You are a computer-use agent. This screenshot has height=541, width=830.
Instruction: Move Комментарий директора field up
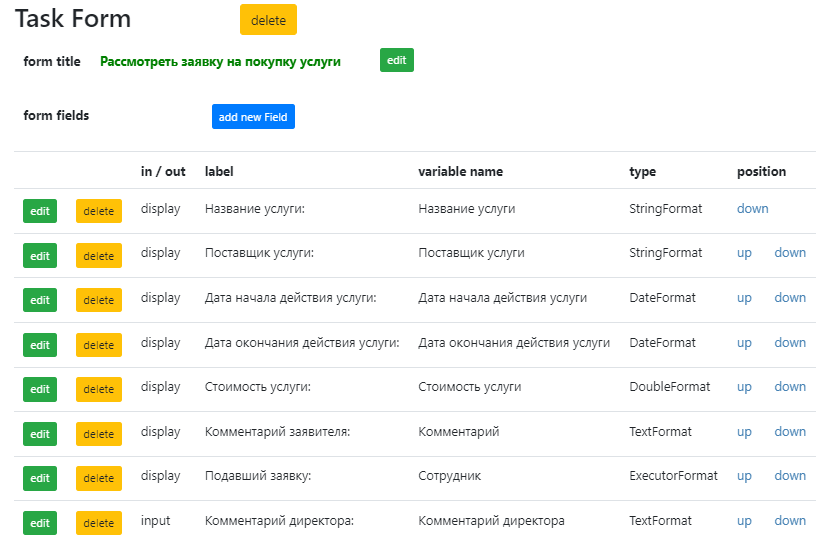coord(744,521)
